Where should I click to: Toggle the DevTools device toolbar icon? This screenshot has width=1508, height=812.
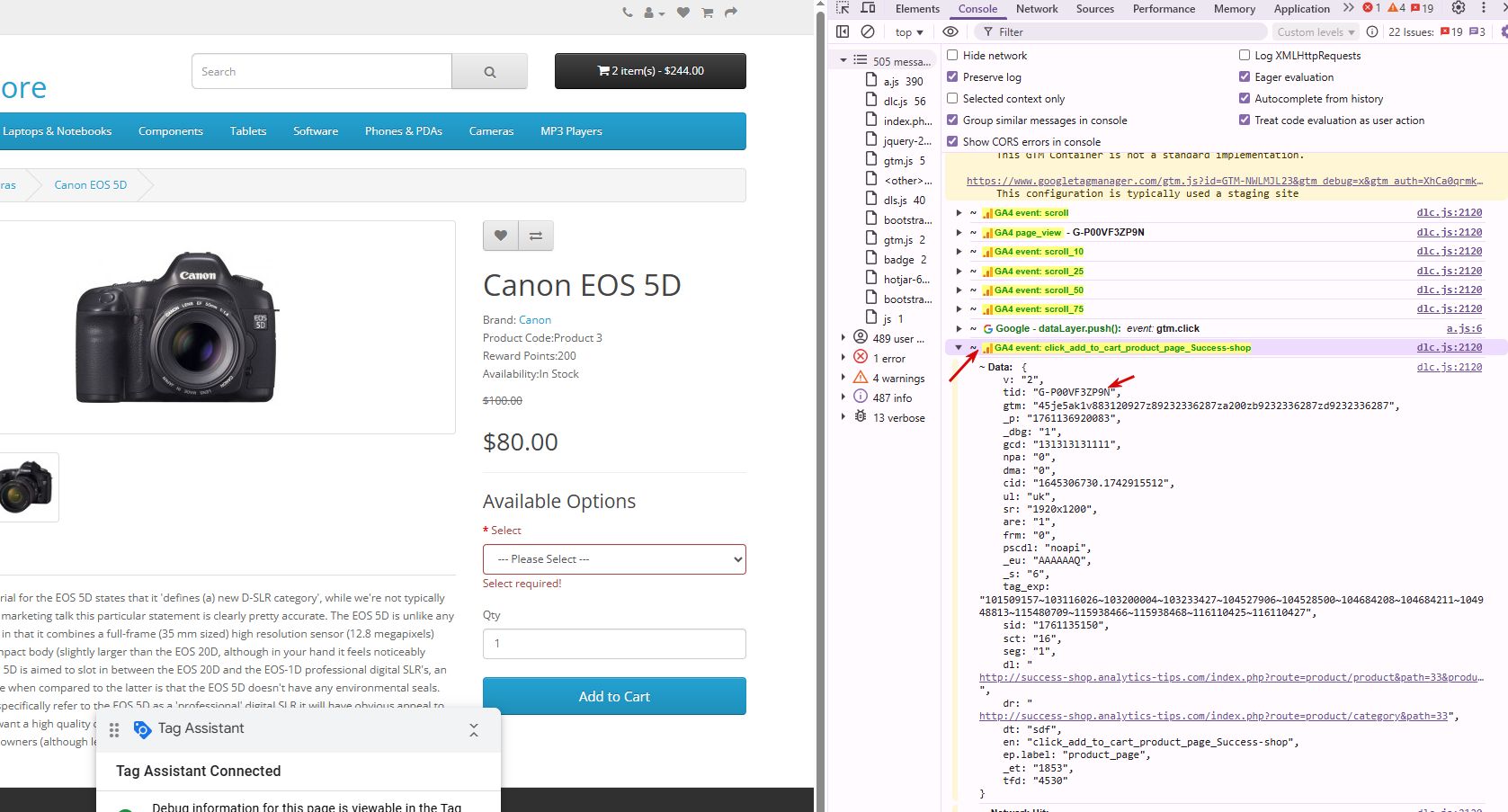click(869, 8)
